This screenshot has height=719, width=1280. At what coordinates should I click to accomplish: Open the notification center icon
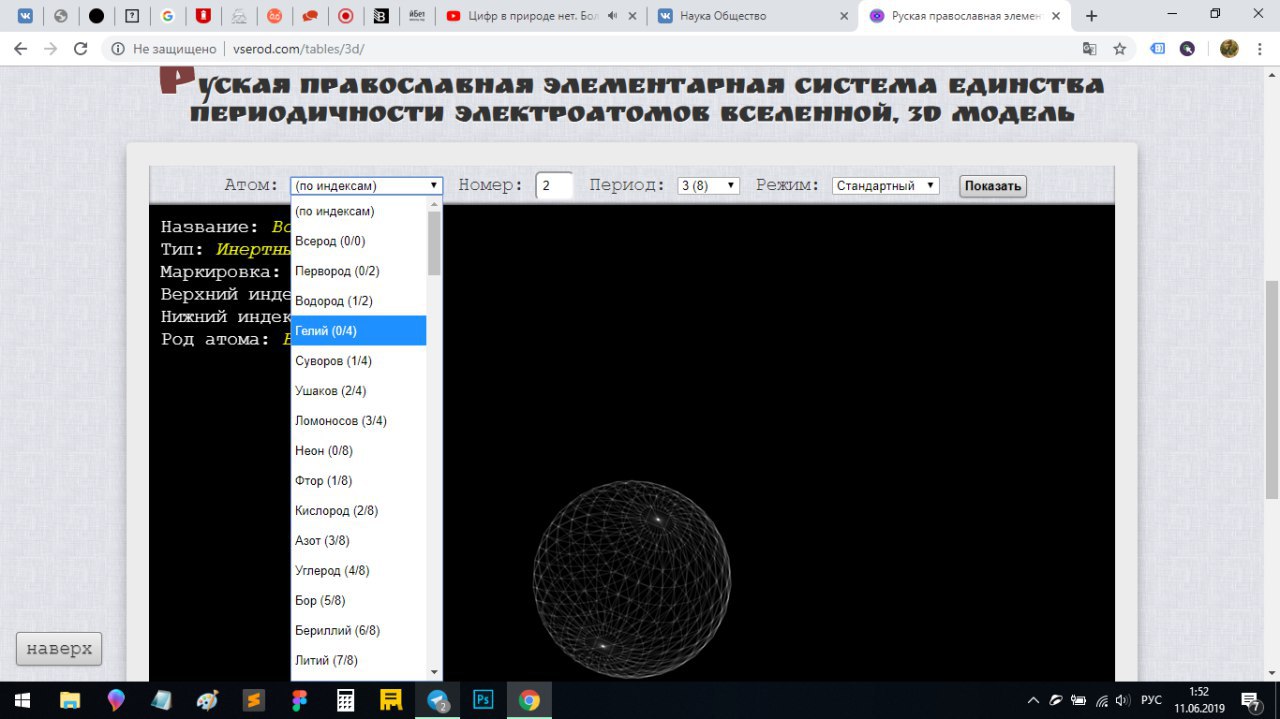tap(1251, 700)
